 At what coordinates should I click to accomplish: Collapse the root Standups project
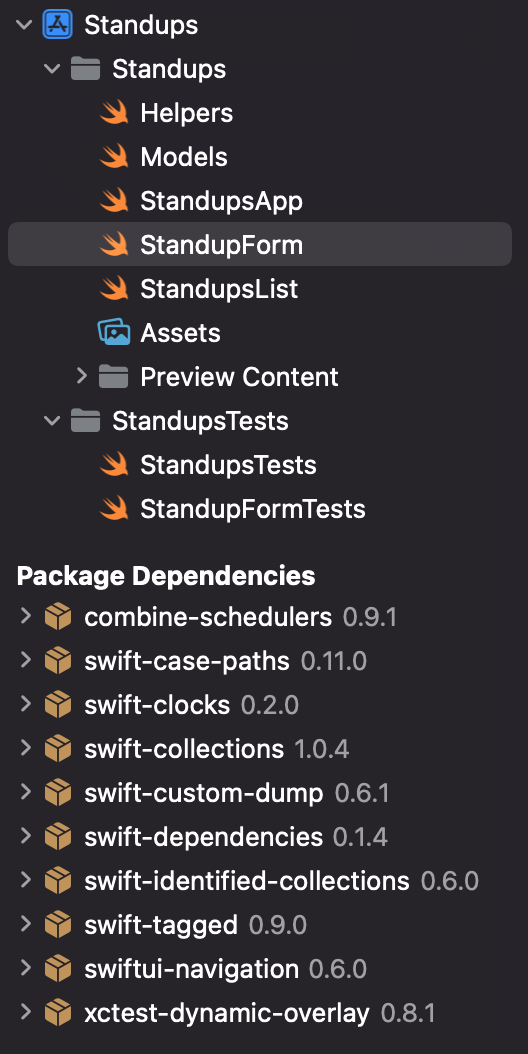24,26
